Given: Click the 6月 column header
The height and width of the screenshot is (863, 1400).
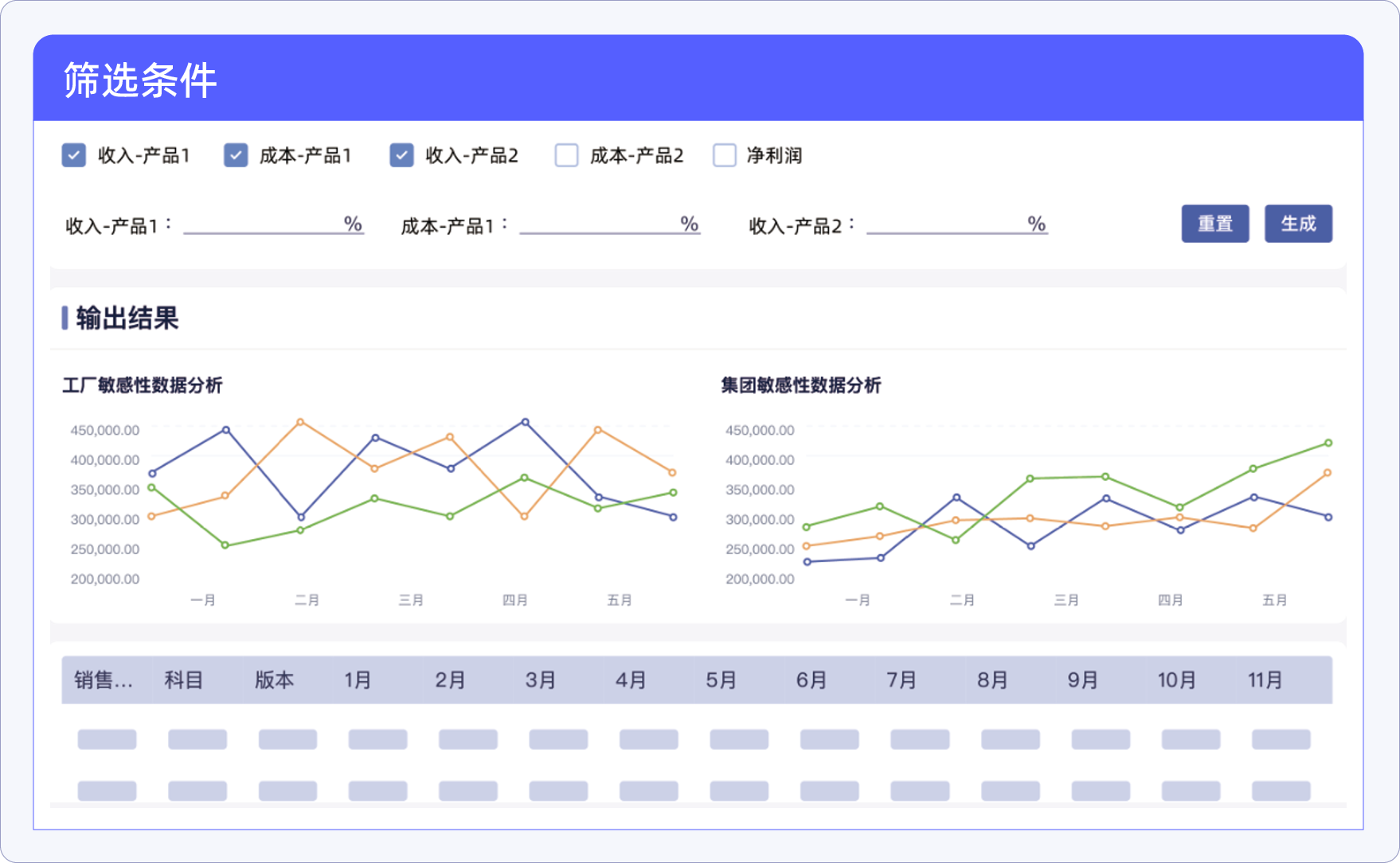Looking at the screenshot, I should click(811, 680).
